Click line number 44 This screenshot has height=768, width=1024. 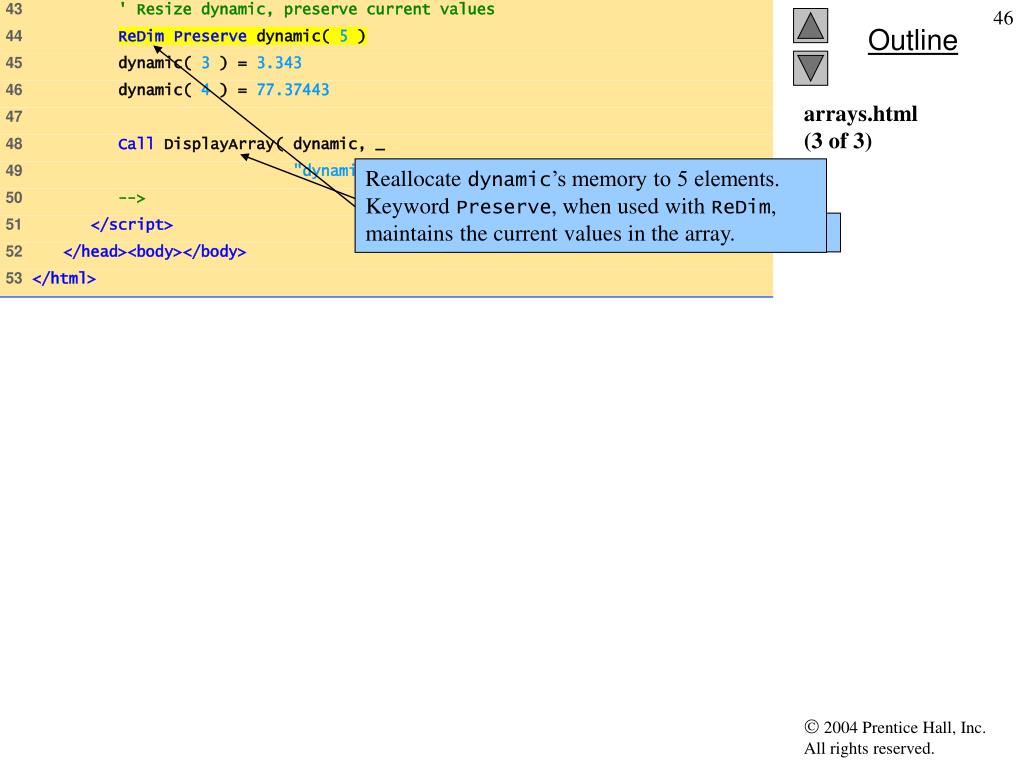14,36
